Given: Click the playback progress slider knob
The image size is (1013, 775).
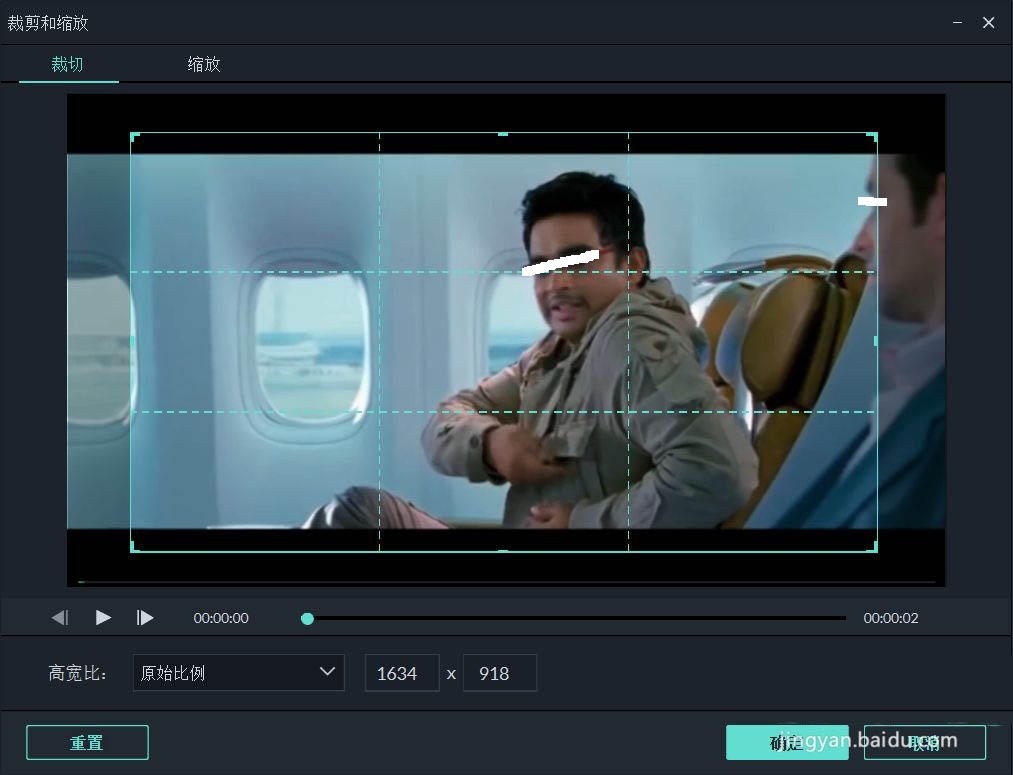Looking at the screenshot, I should click(x=308, y=619).
